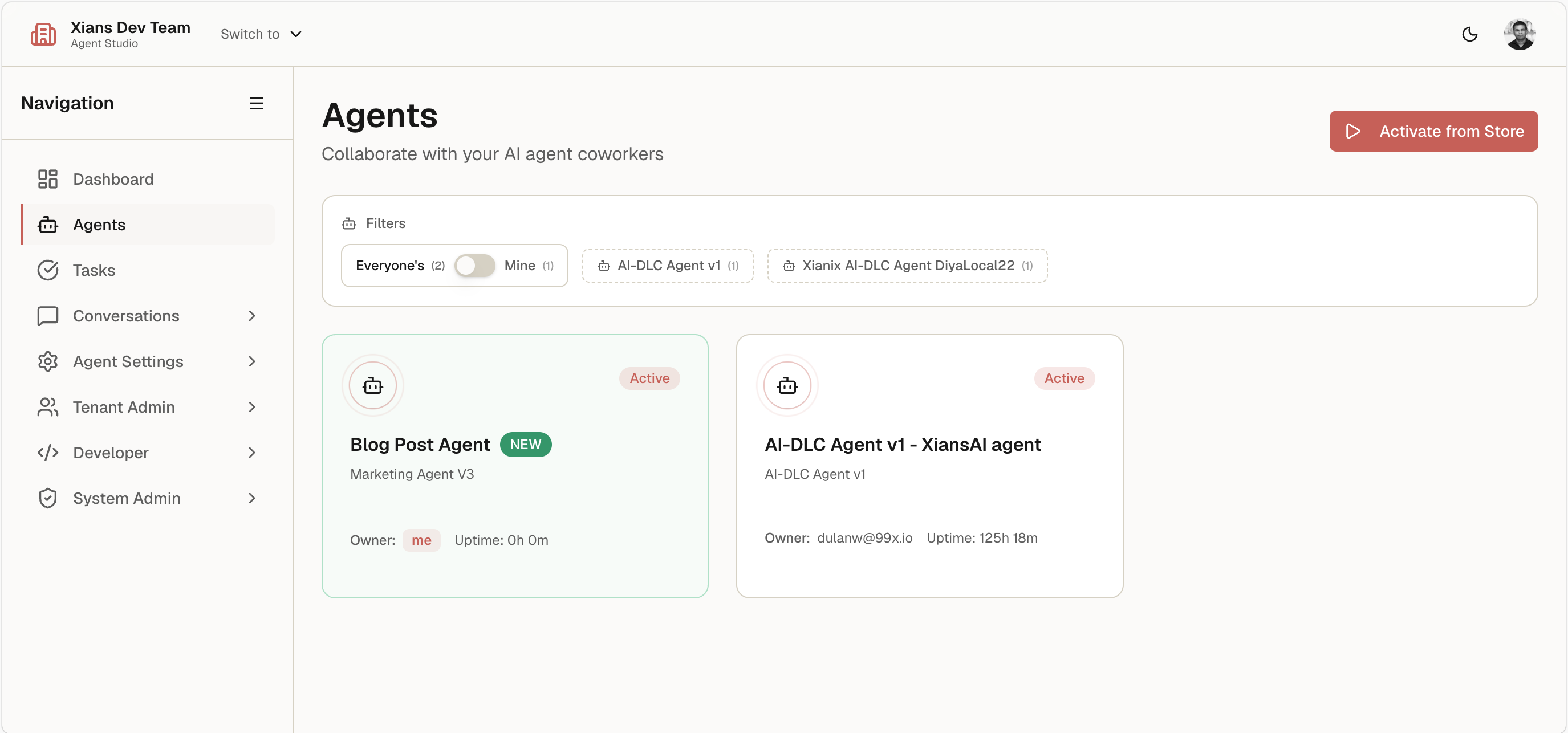Filter by AI-DLC Agent v1 chip
Viewport: 1568px width, 733px height.
click(x=668, y=265)
